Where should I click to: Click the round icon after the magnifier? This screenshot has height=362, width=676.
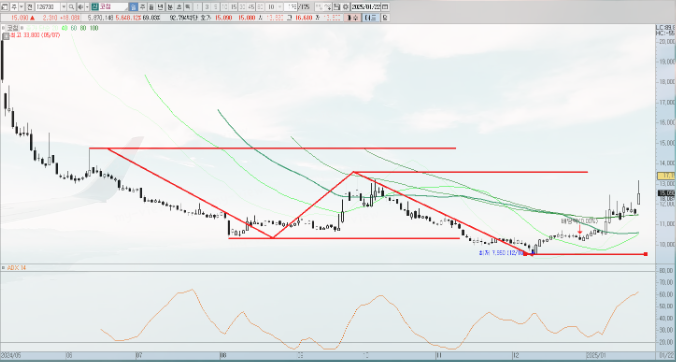[81, 6]
